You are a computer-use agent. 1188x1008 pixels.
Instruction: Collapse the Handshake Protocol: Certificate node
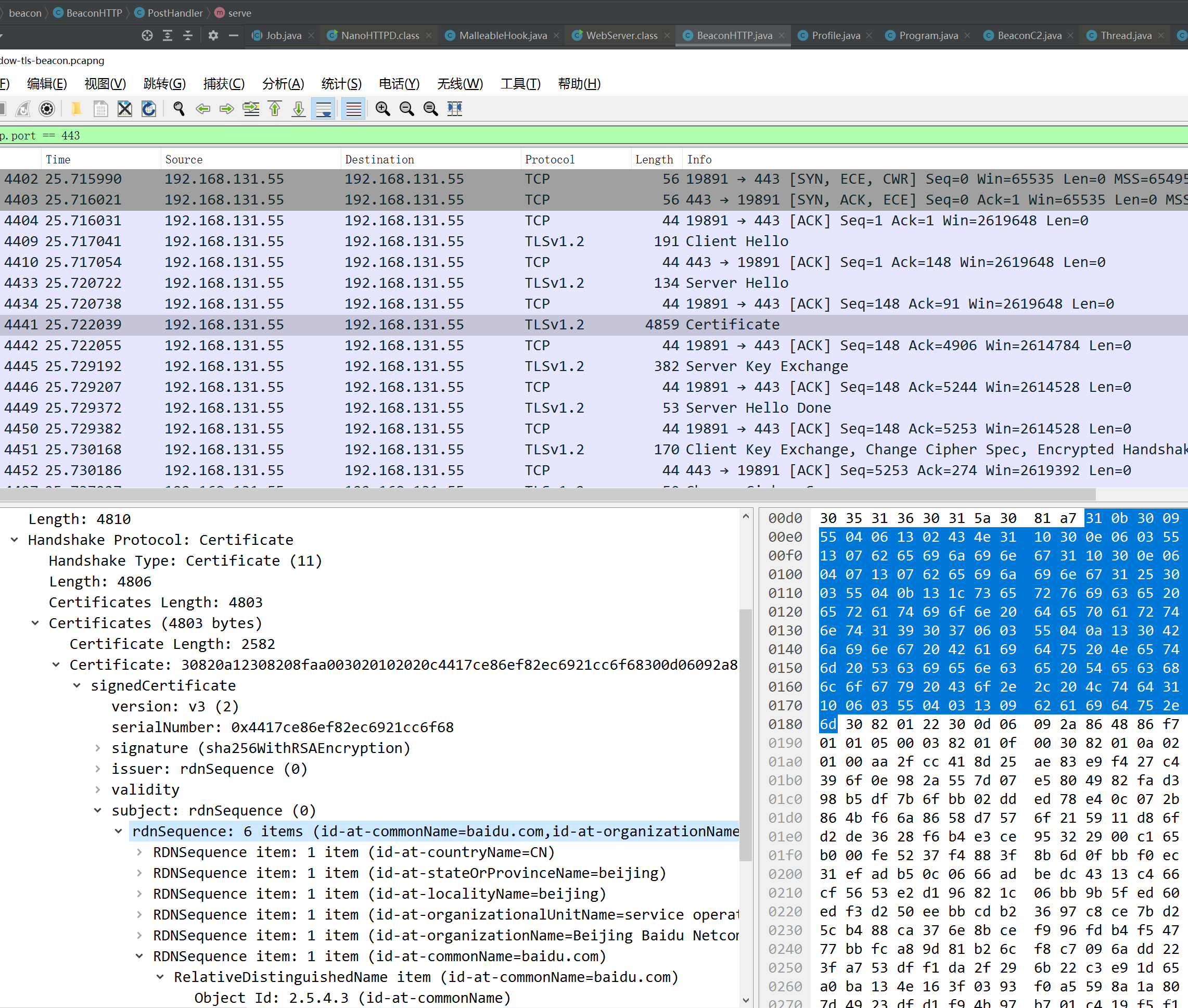(14, 540)
